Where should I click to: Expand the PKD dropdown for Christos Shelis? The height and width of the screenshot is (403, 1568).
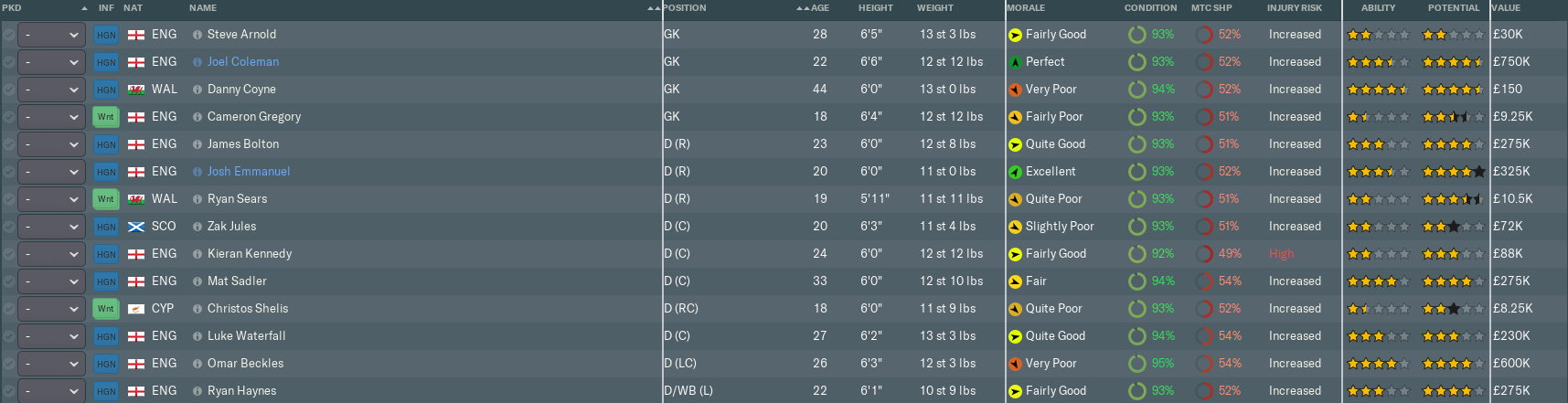click(51, 309)
